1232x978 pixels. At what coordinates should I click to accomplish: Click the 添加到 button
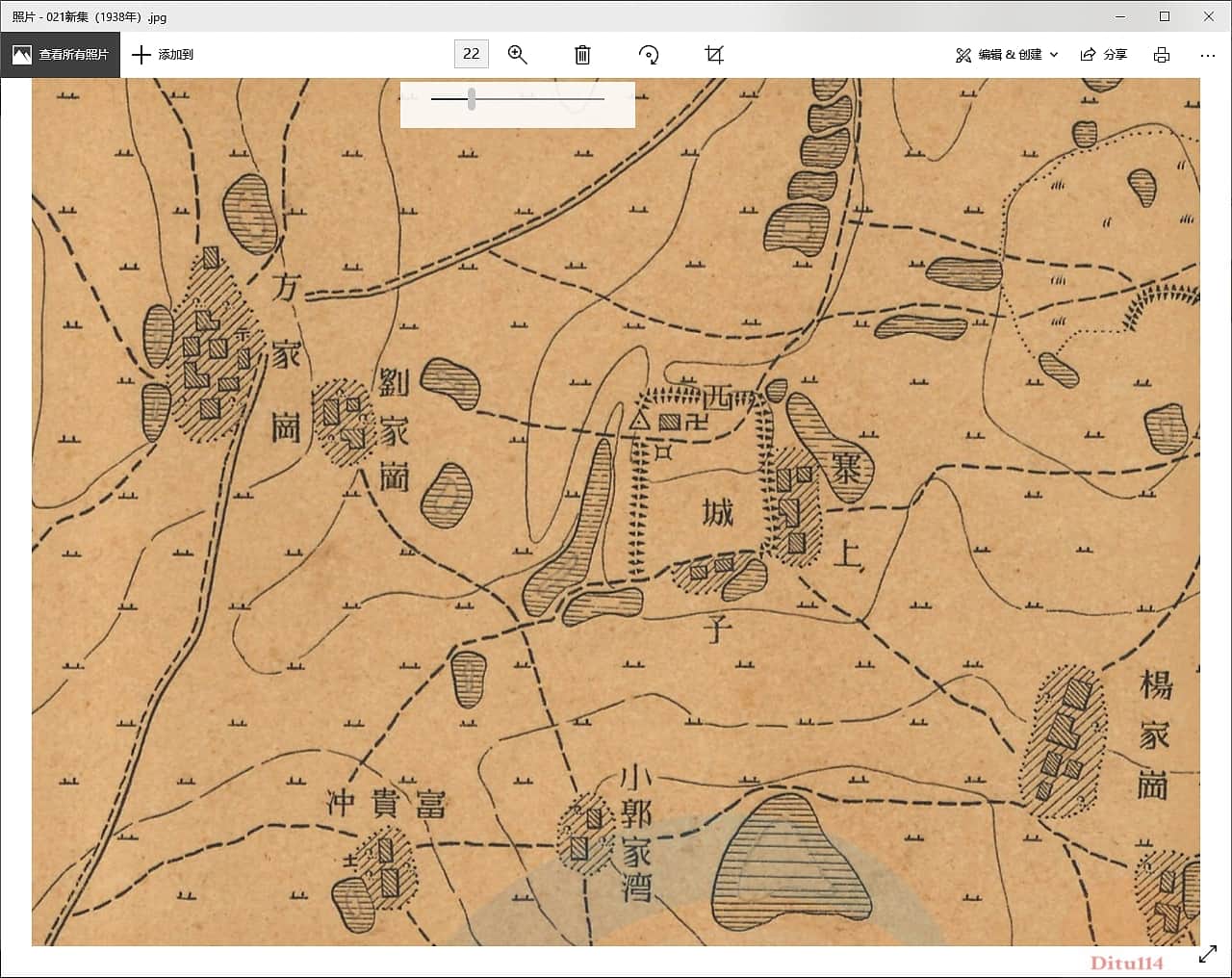pos(163,55)
